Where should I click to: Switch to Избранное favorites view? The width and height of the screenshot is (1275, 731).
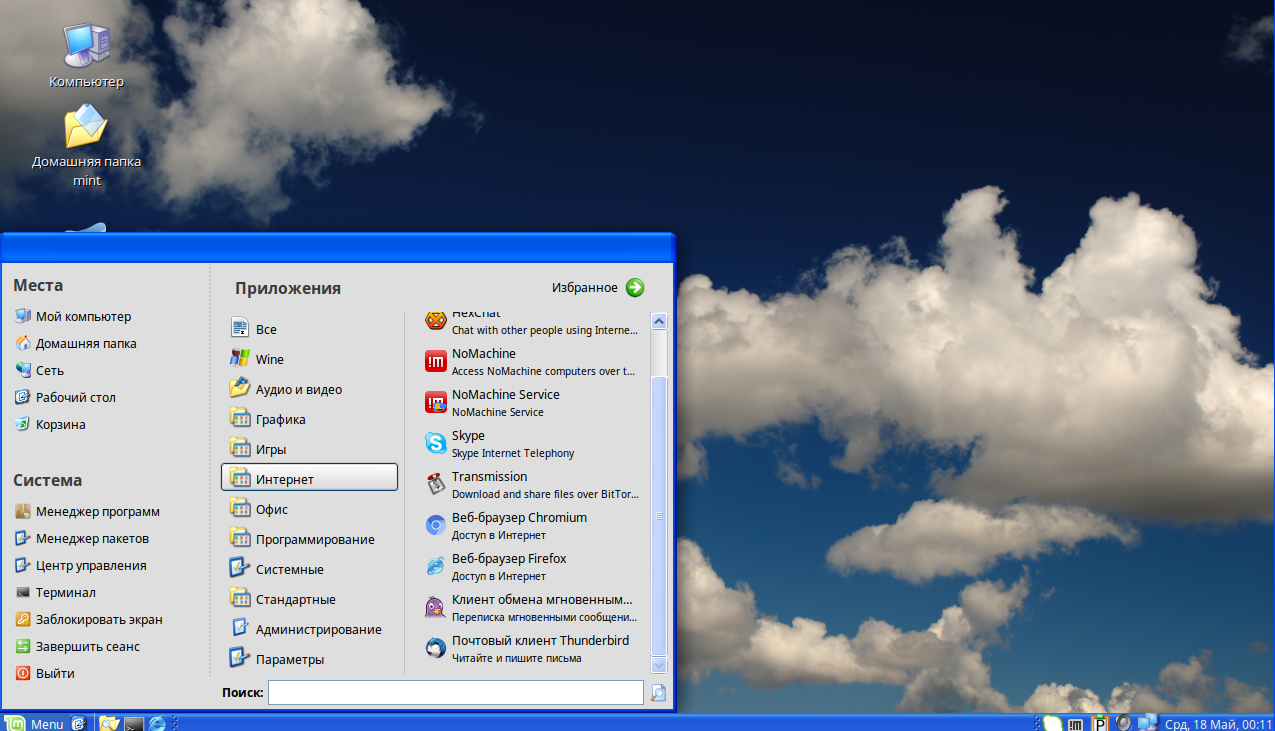tap(598, 288)
